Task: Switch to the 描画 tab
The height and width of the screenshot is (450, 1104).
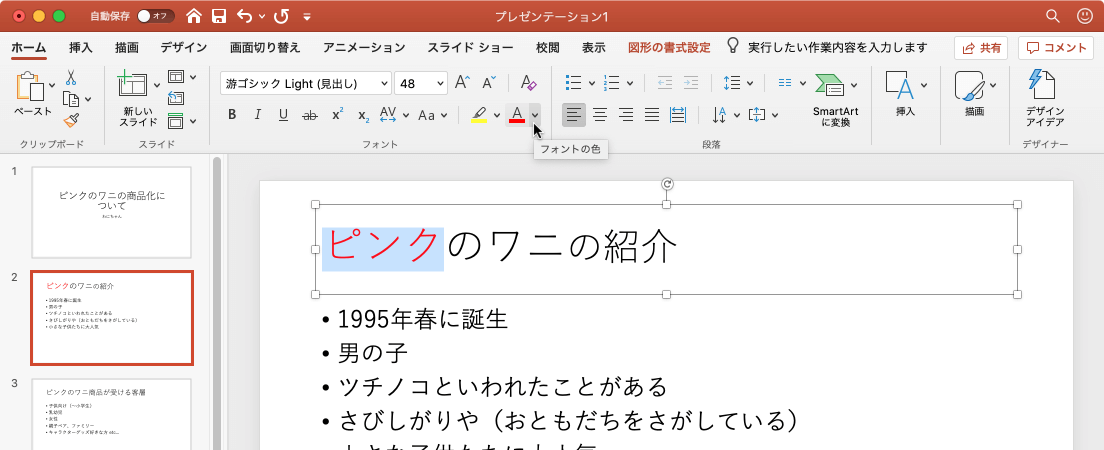Action: (127, 47)
